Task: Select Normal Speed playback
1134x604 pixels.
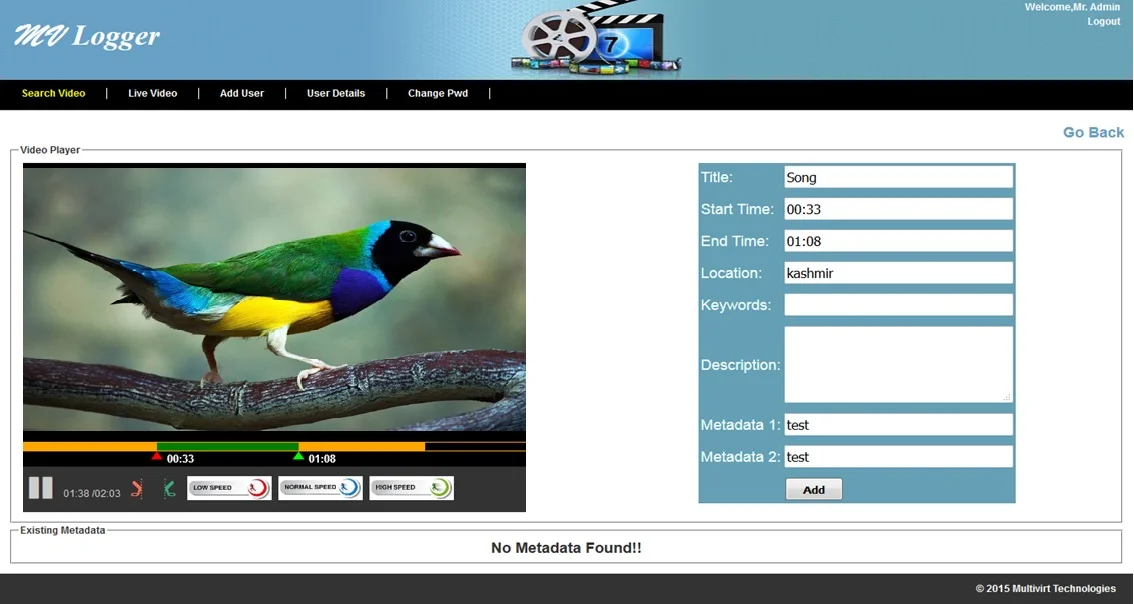Action: [x=320, y=487]
